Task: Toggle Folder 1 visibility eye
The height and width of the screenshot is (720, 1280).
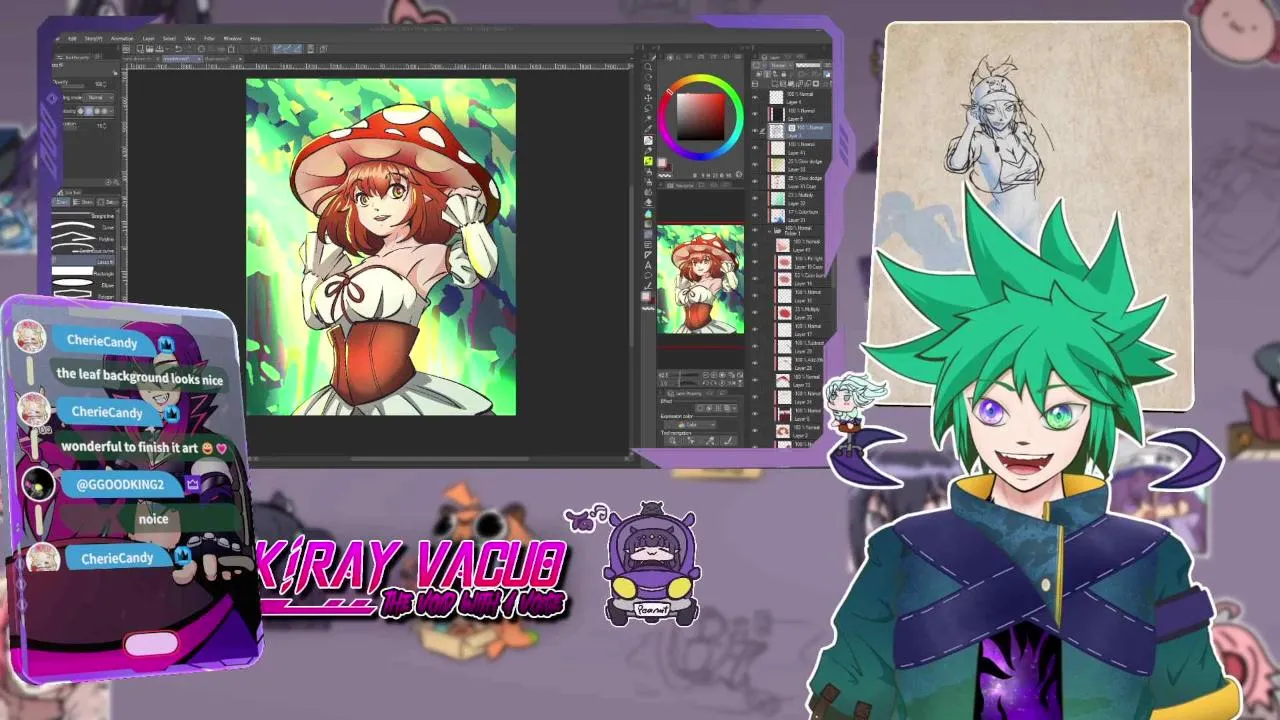Action: point(755,231)
